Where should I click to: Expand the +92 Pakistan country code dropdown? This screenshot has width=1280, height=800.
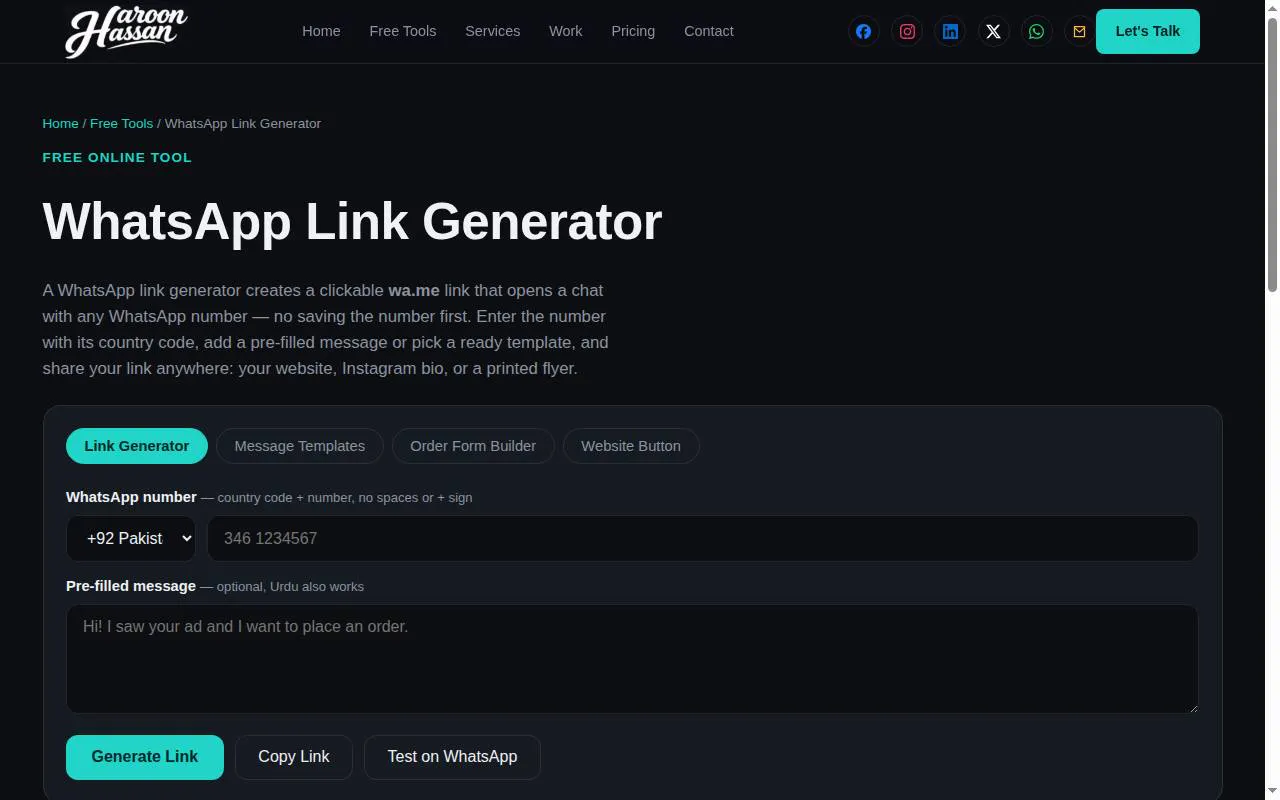point(131,538)
